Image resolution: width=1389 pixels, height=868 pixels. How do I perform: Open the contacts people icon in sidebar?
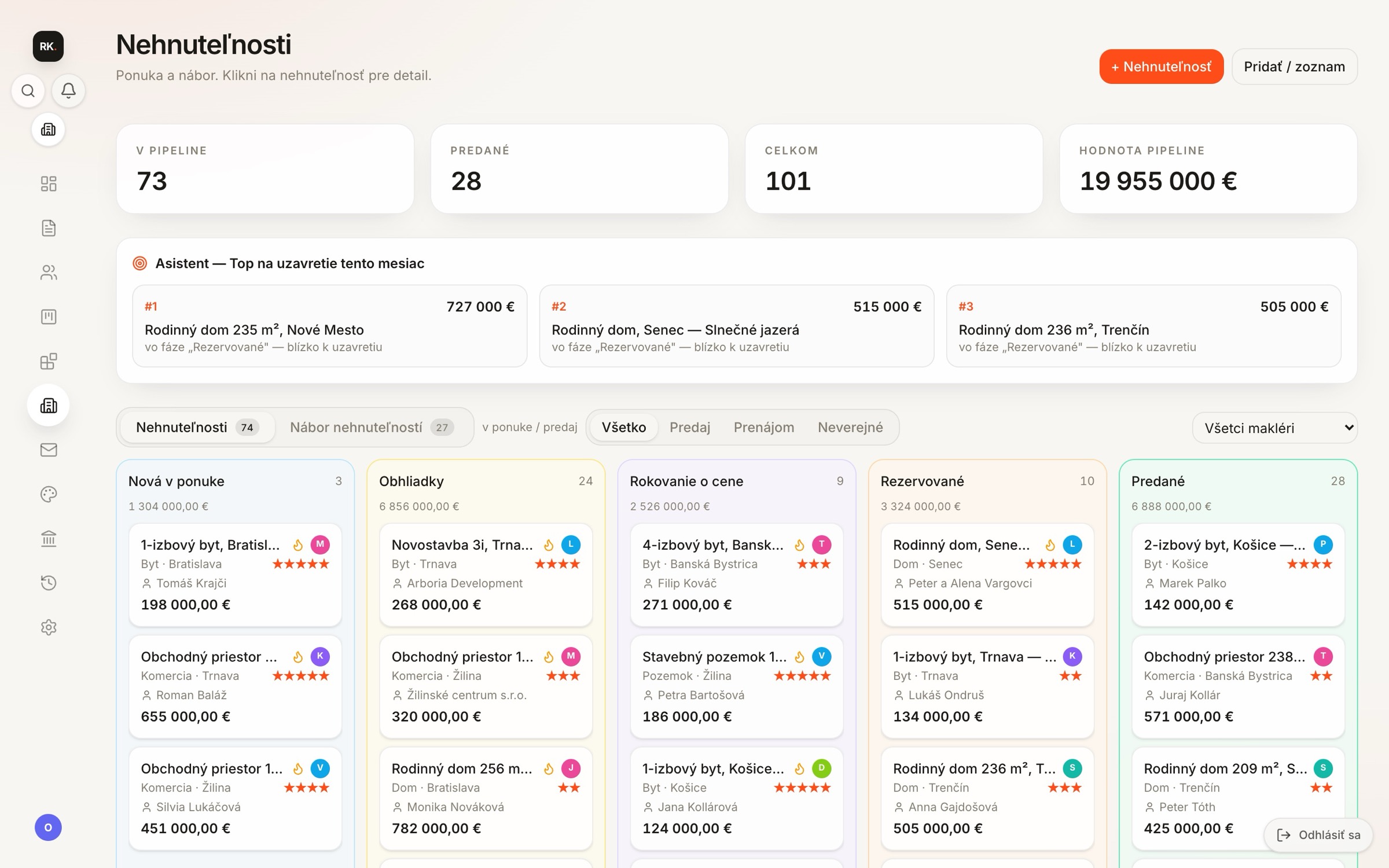click(49, 273)
